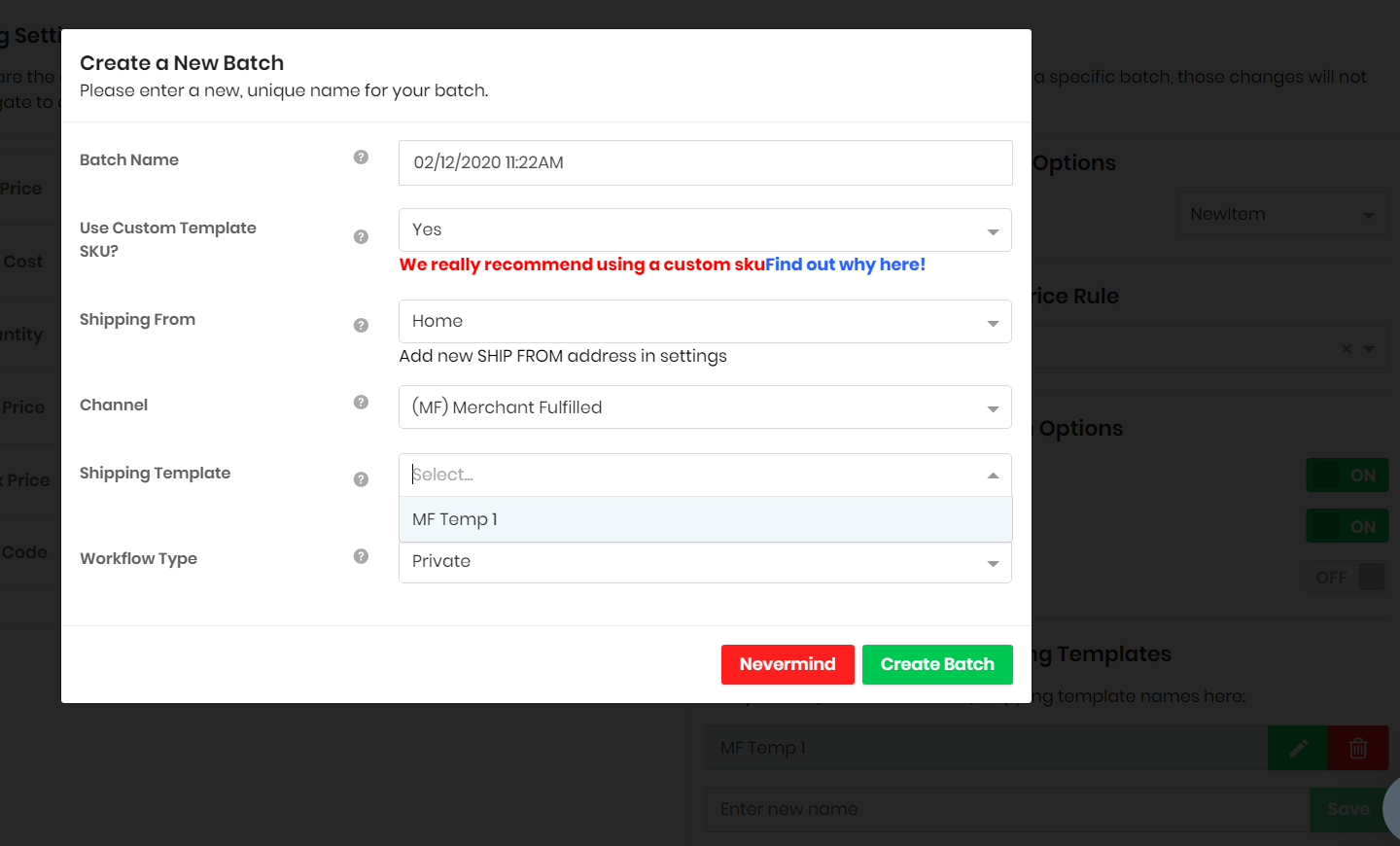Open the NewItem dropdown in the background page
The width and height of the screenshot is (1400, 846).
[x=1282, y=214]
